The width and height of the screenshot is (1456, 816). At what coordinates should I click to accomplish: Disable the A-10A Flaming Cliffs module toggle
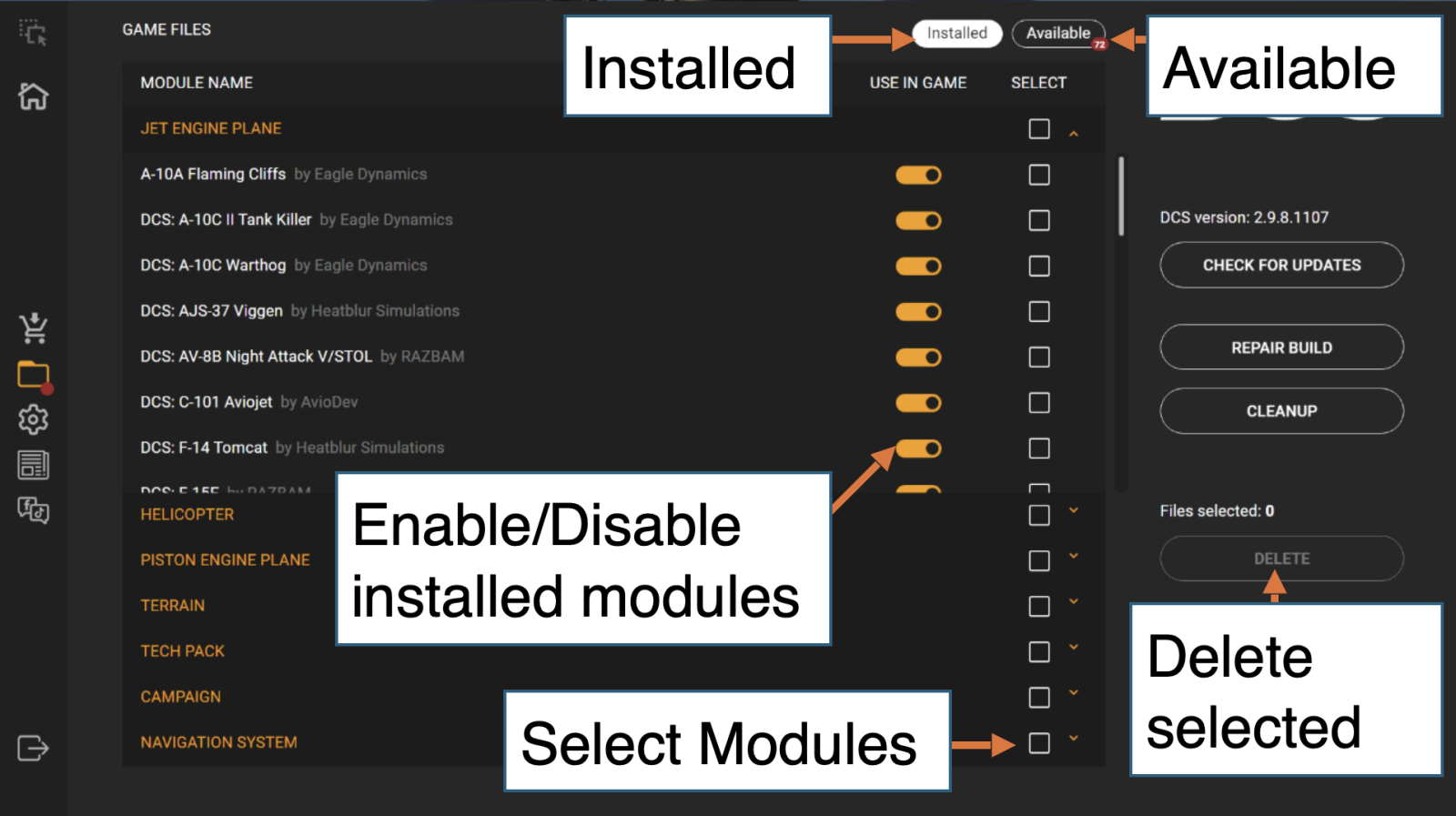point(918,175)
